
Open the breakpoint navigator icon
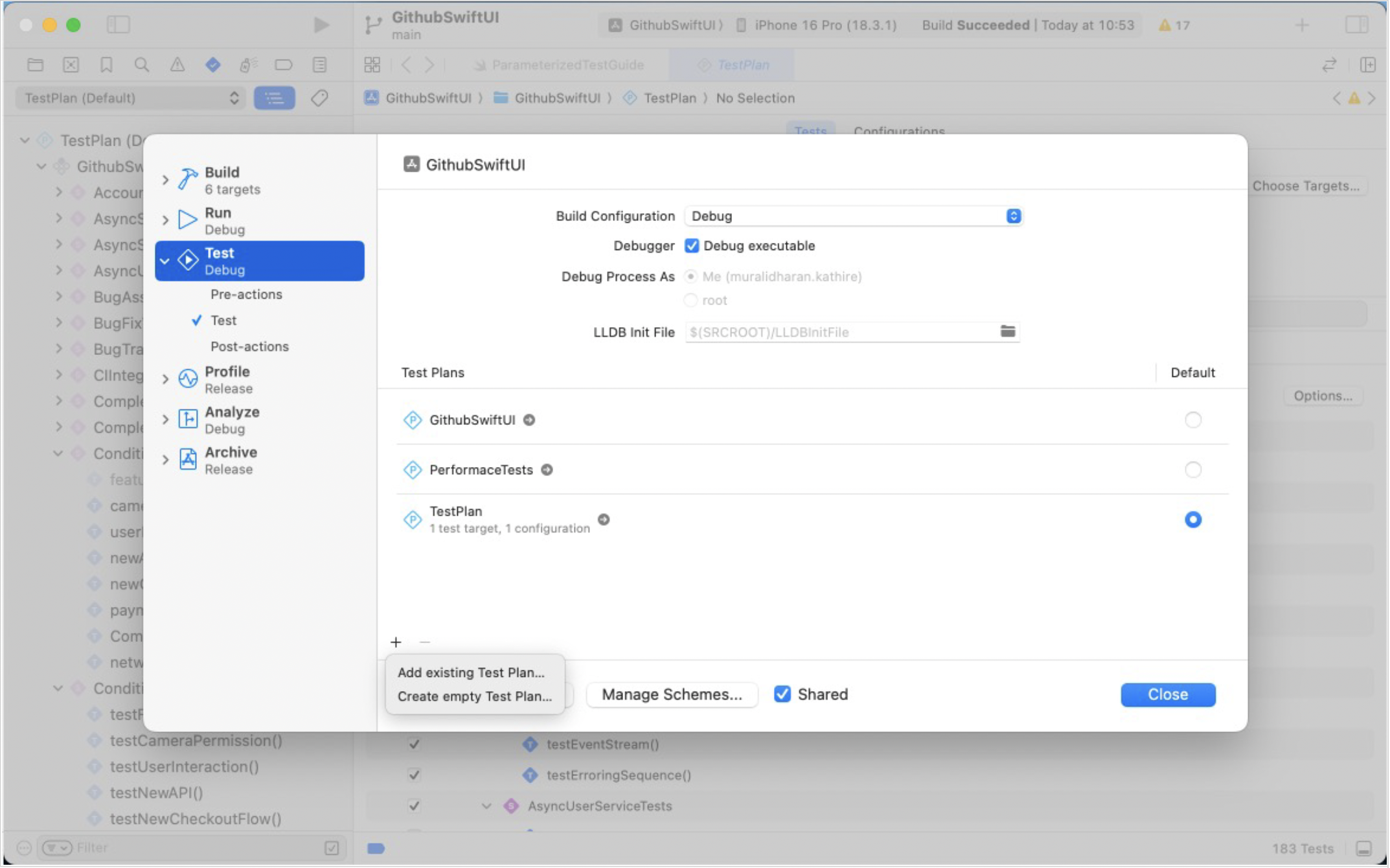coord(284,65)
